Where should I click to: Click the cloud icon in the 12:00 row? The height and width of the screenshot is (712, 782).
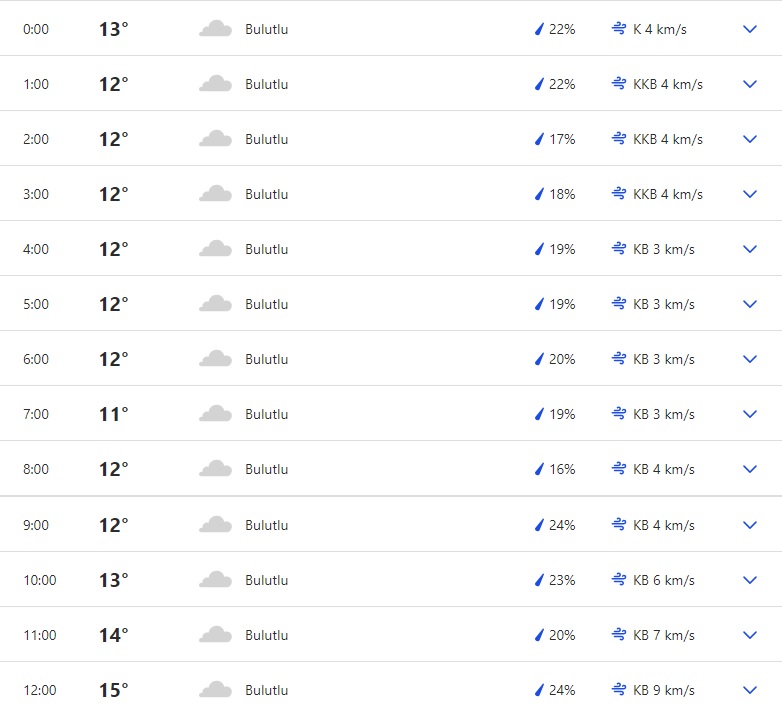click(x=215, y=690)
